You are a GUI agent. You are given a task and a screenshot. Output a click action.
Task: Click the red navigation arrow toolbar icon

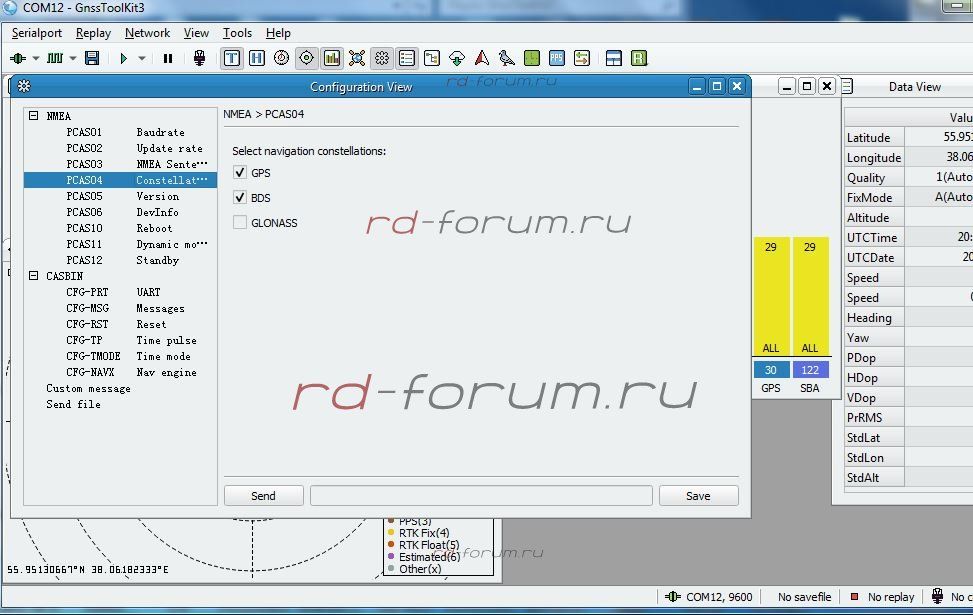tap(482, 59)
